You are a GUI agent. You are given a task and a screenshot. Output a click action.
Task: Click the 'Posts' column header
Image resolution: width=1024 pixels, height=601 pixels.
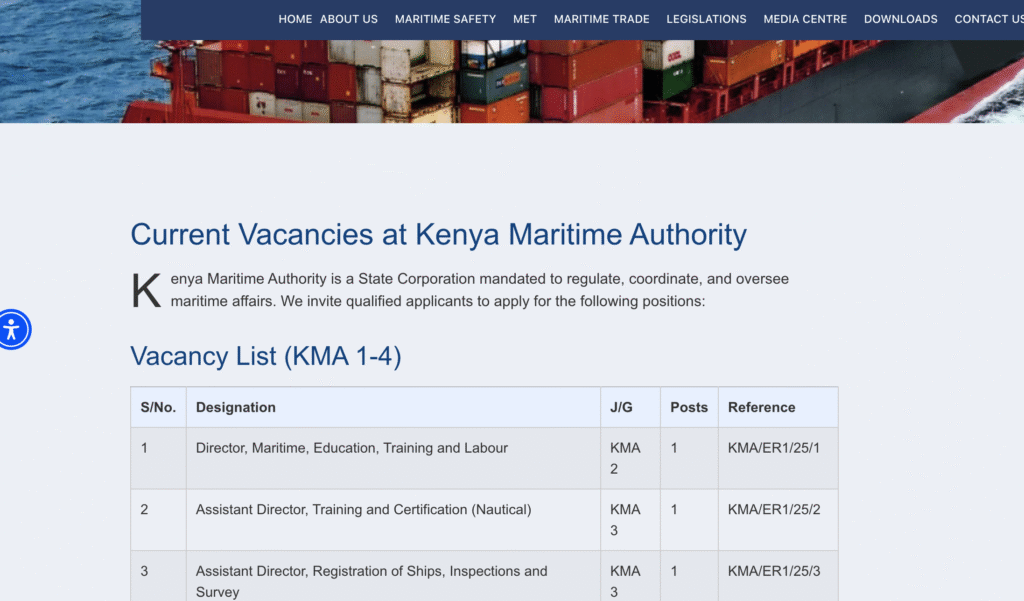click(689, 407)
